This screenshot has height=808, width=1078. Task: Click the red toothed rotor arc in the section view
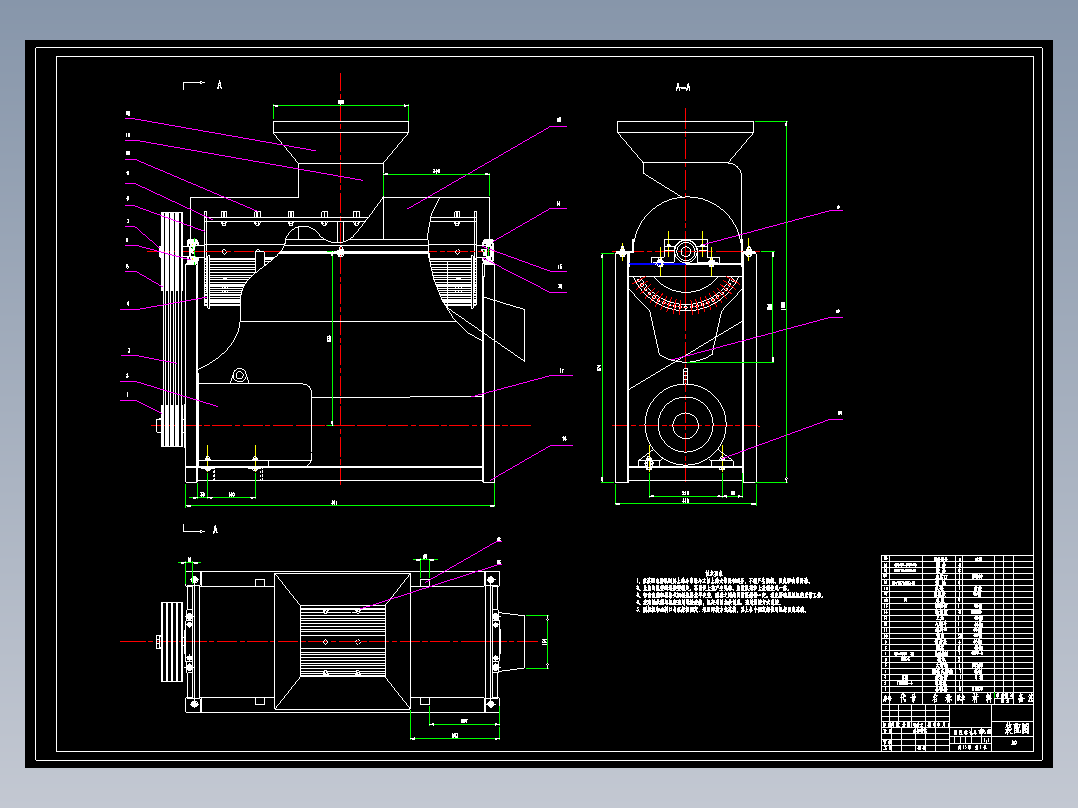(x=685, y=295)
